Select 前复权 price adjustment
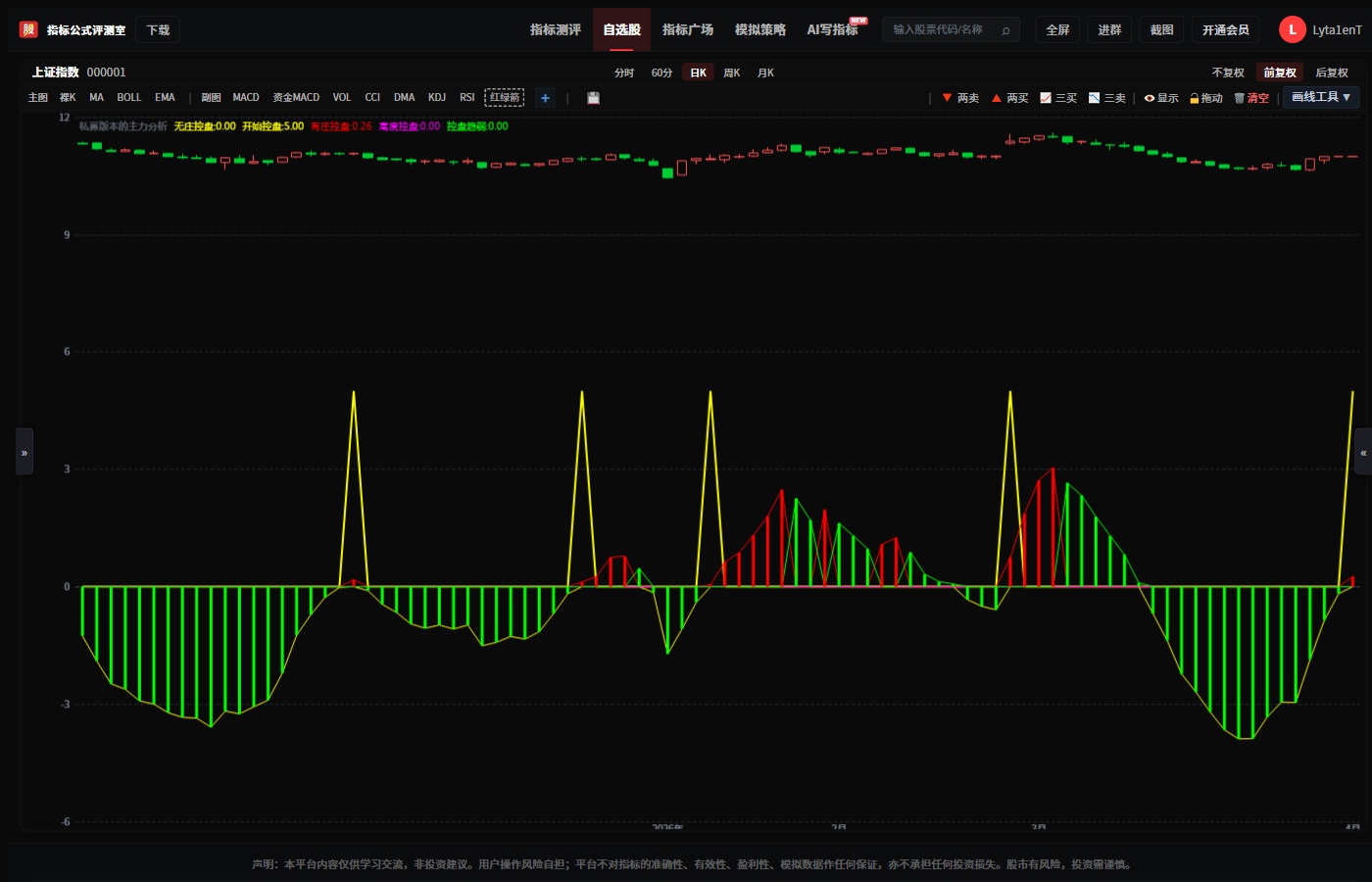 [1280, 73]
